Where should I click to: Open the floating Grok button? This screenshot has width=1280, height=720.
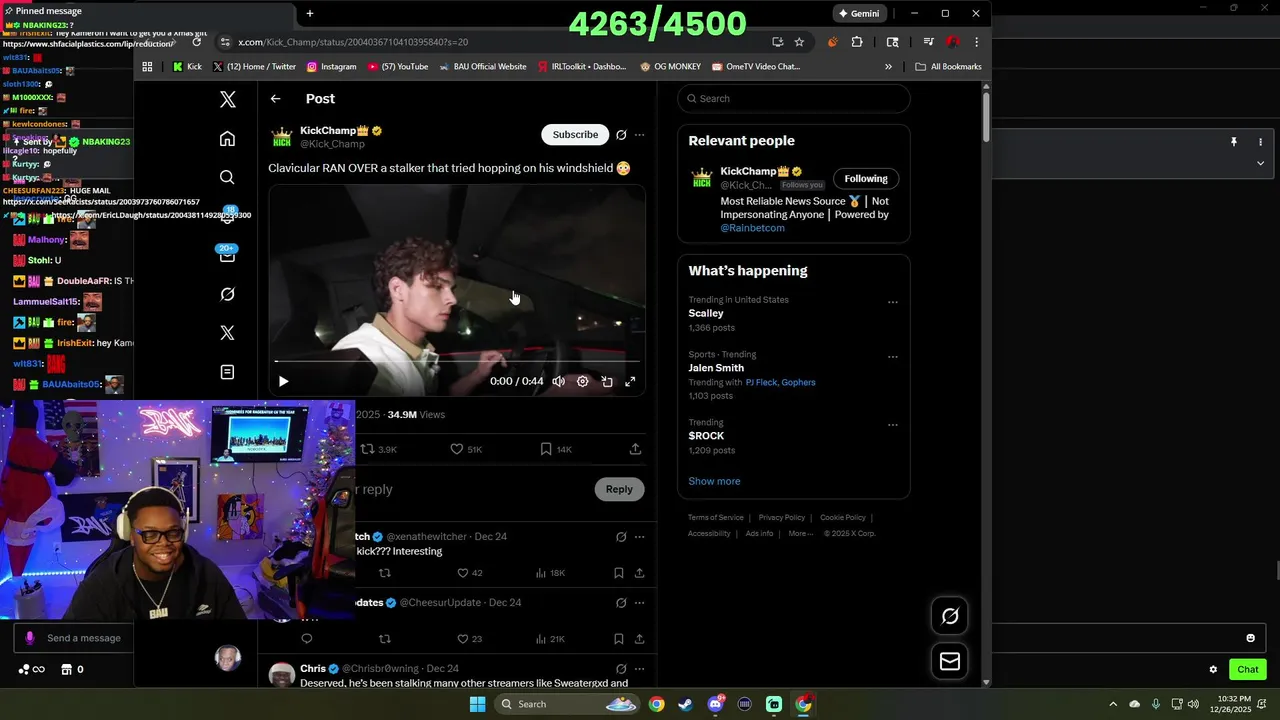pyautogui.click(x=950, y=616)
